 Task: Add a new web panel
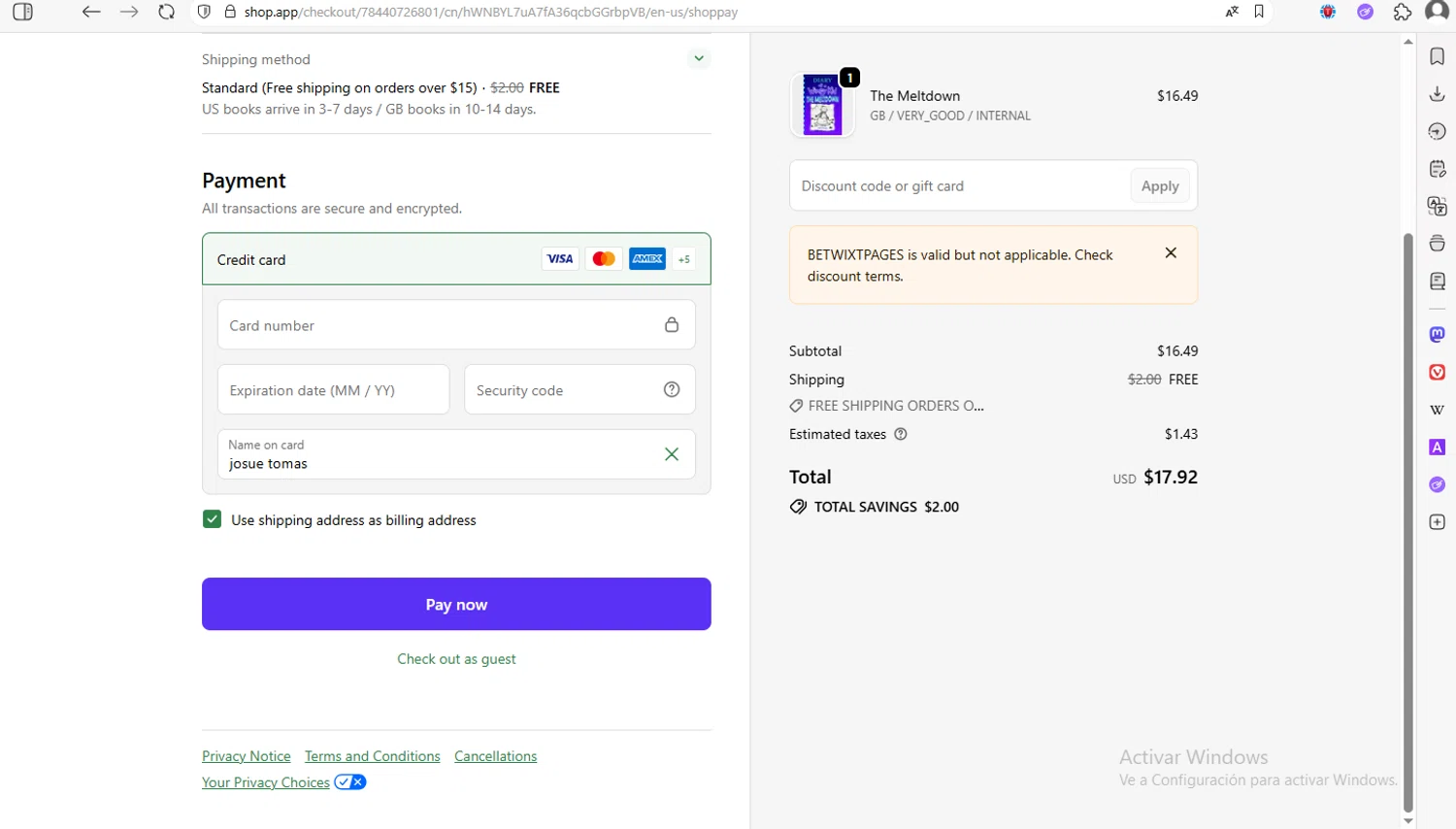(1438, 522)
